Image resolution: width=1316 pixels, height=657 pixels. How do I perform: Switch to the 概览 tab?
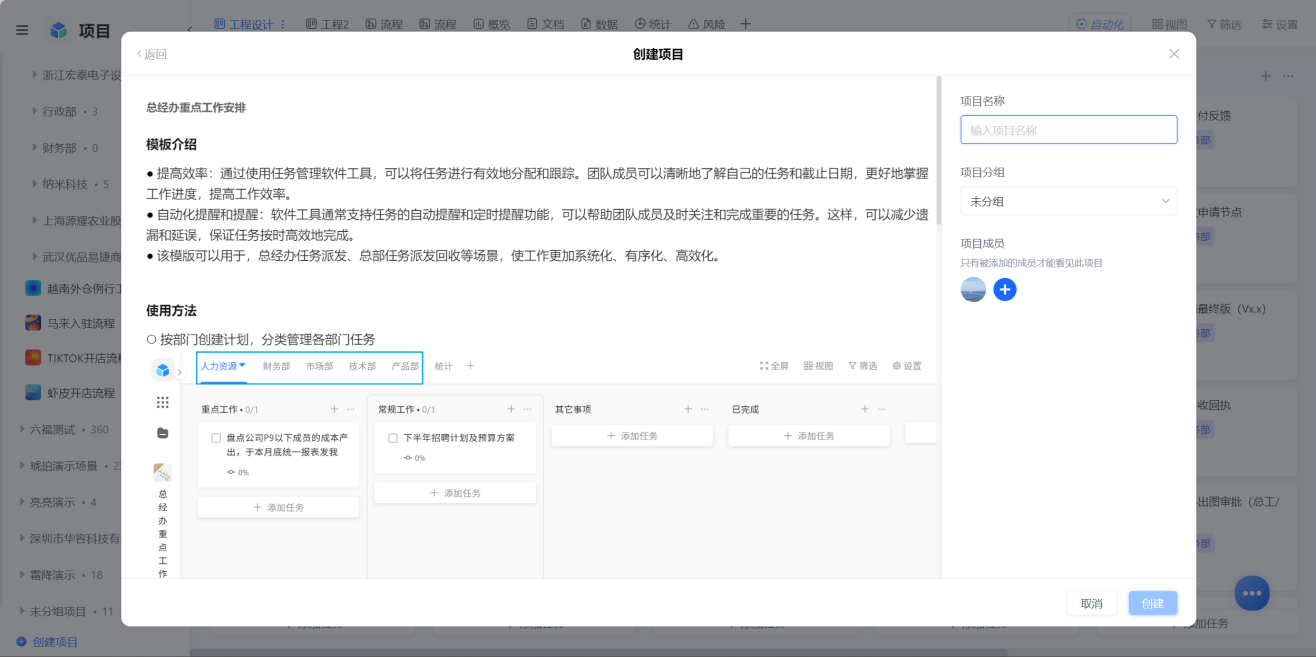pos(491,24)
